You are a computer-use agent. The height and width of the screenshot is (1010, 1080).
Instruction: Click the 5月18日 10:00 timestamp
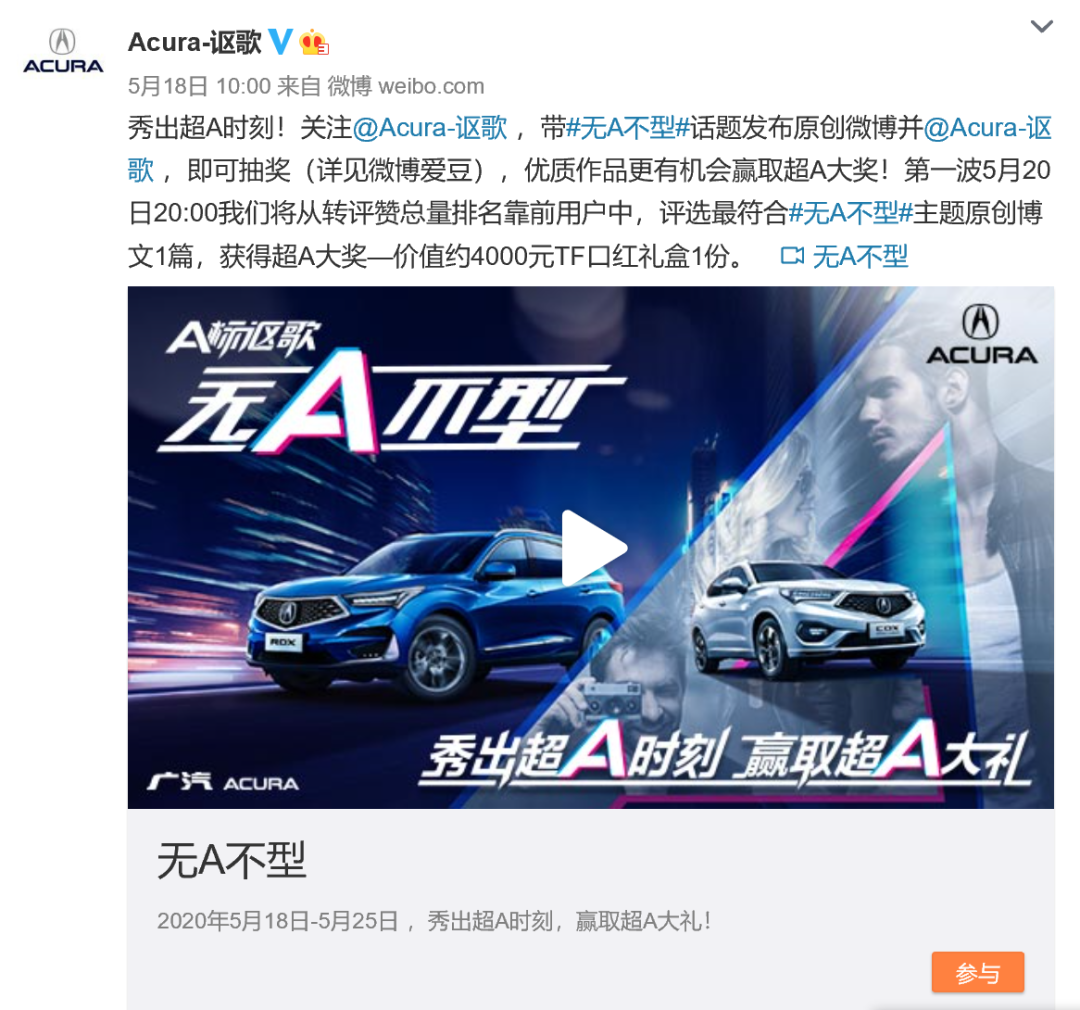tap(199, 86)
